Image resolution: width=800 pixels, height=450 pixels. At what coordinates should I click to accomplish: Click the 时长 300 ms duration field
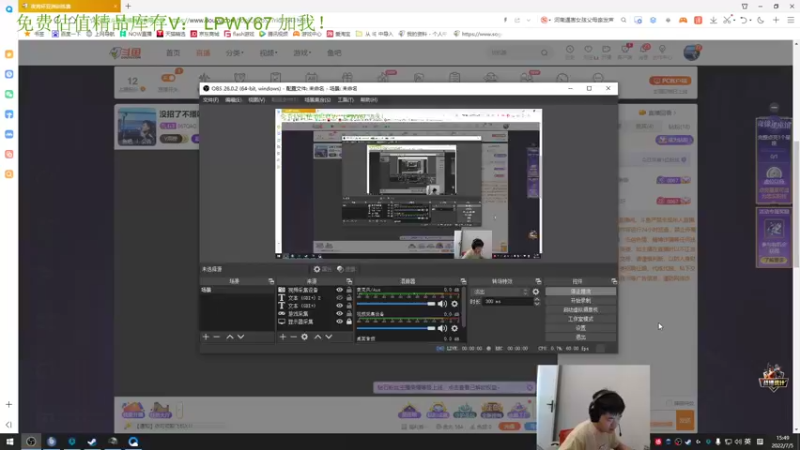point(507,302)
